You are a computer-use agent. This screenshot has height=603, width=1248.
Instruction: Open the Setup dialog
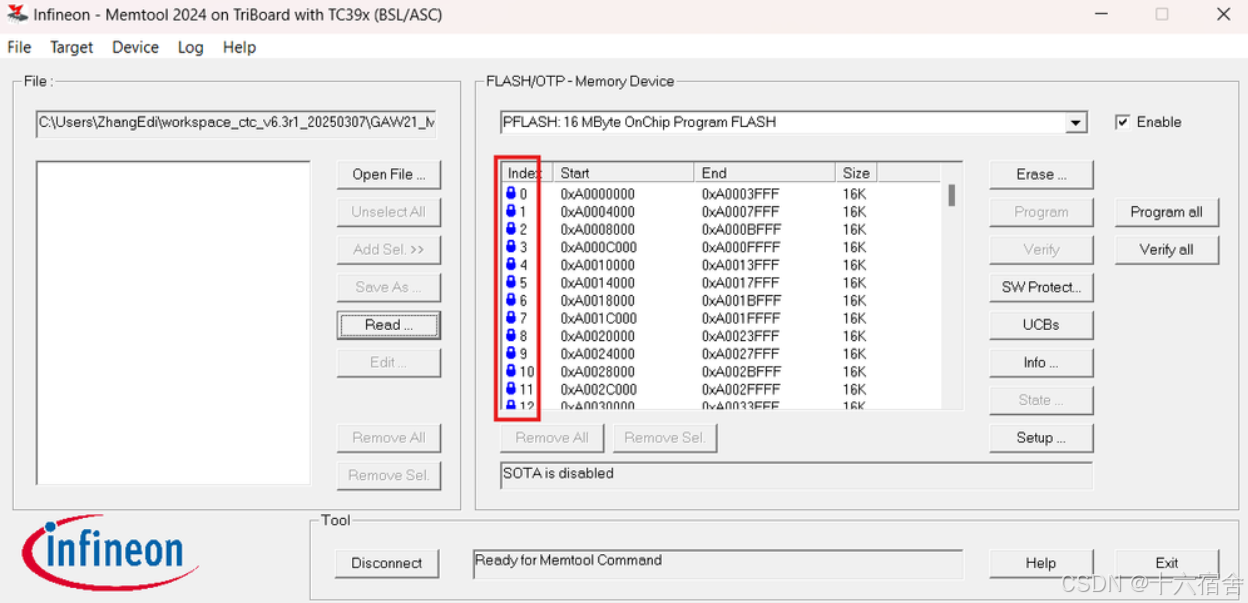click(x=1041, y=438)
